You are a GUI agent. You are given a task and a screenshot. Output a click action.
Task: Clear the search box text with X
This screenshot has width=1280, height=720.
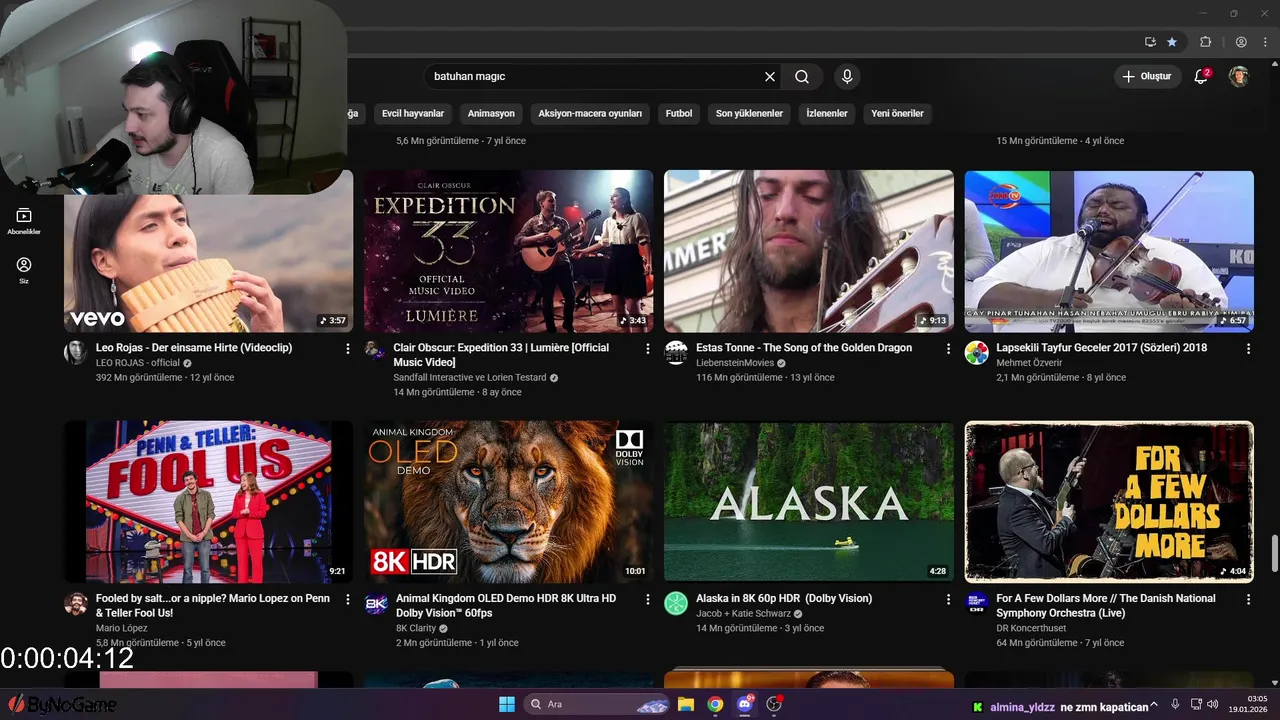click(x=770, y=76)
